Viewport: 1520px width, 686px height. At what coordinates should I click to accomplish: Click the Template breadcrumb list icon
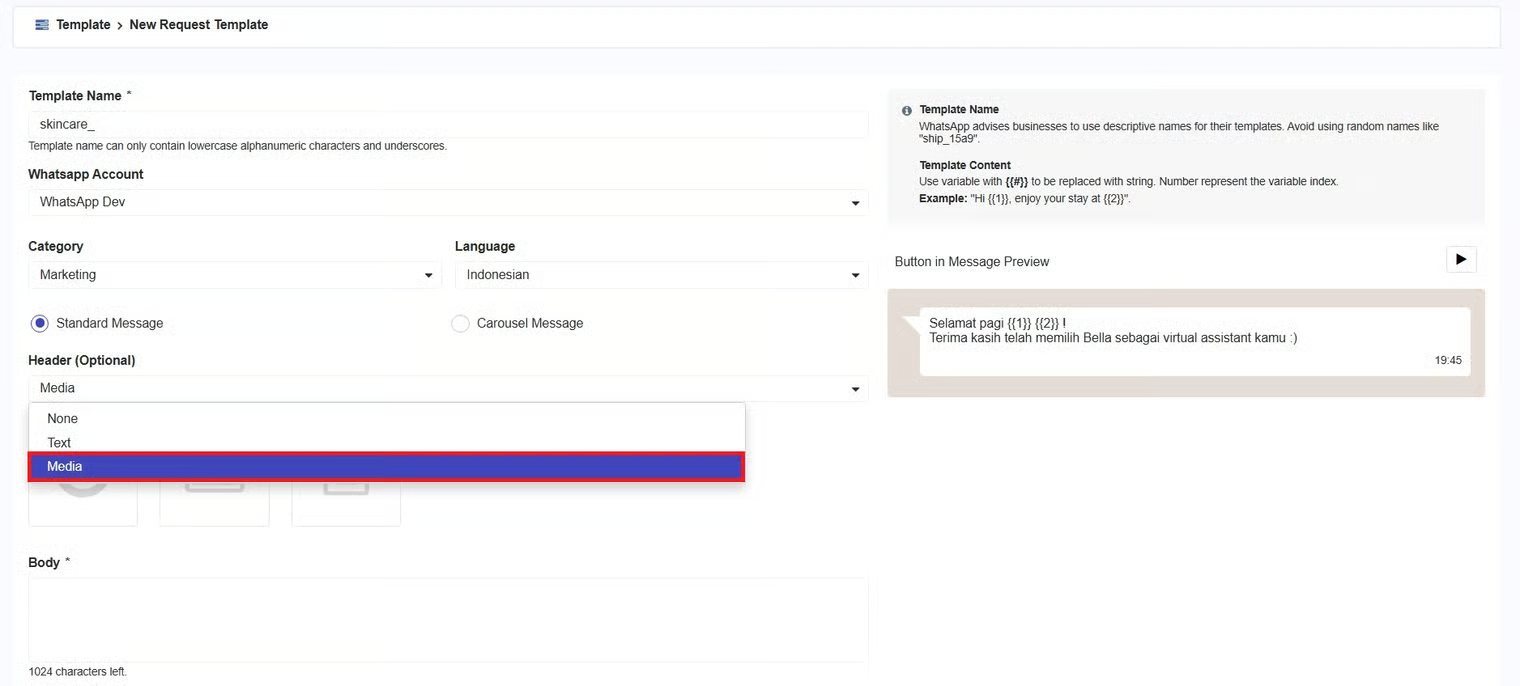pos(42,25)
